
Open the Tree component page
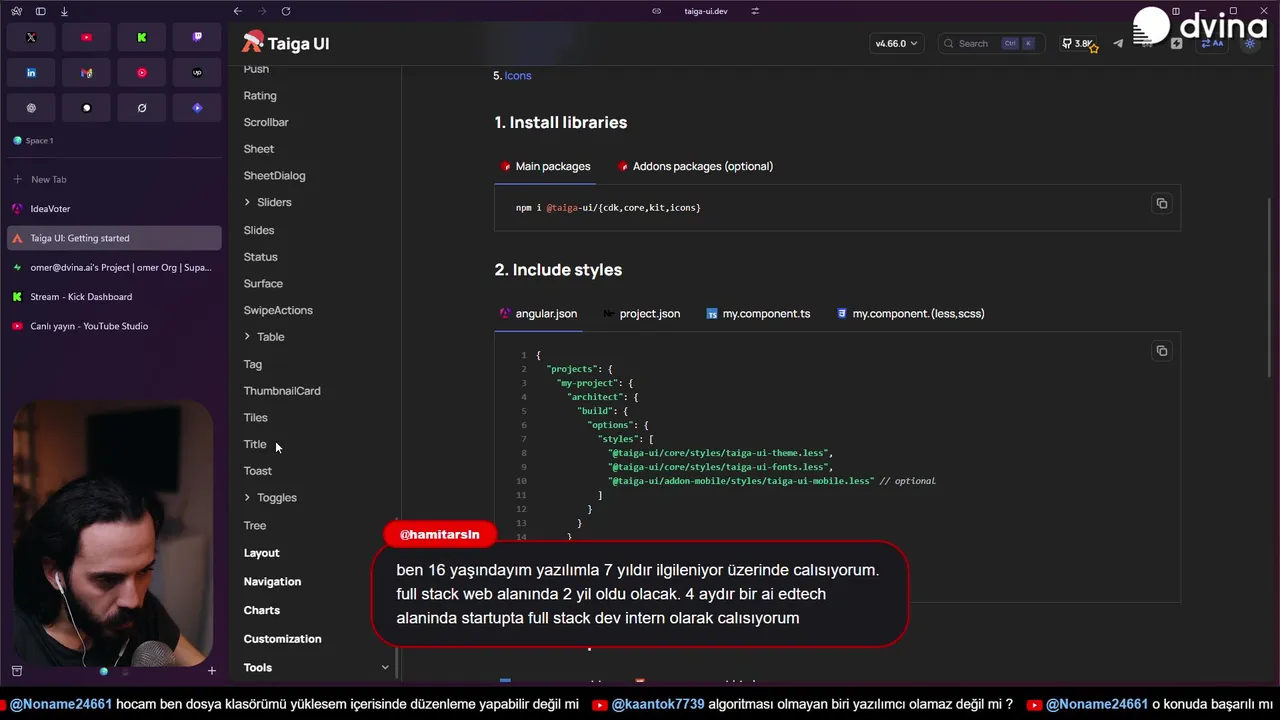click(255, 525)
